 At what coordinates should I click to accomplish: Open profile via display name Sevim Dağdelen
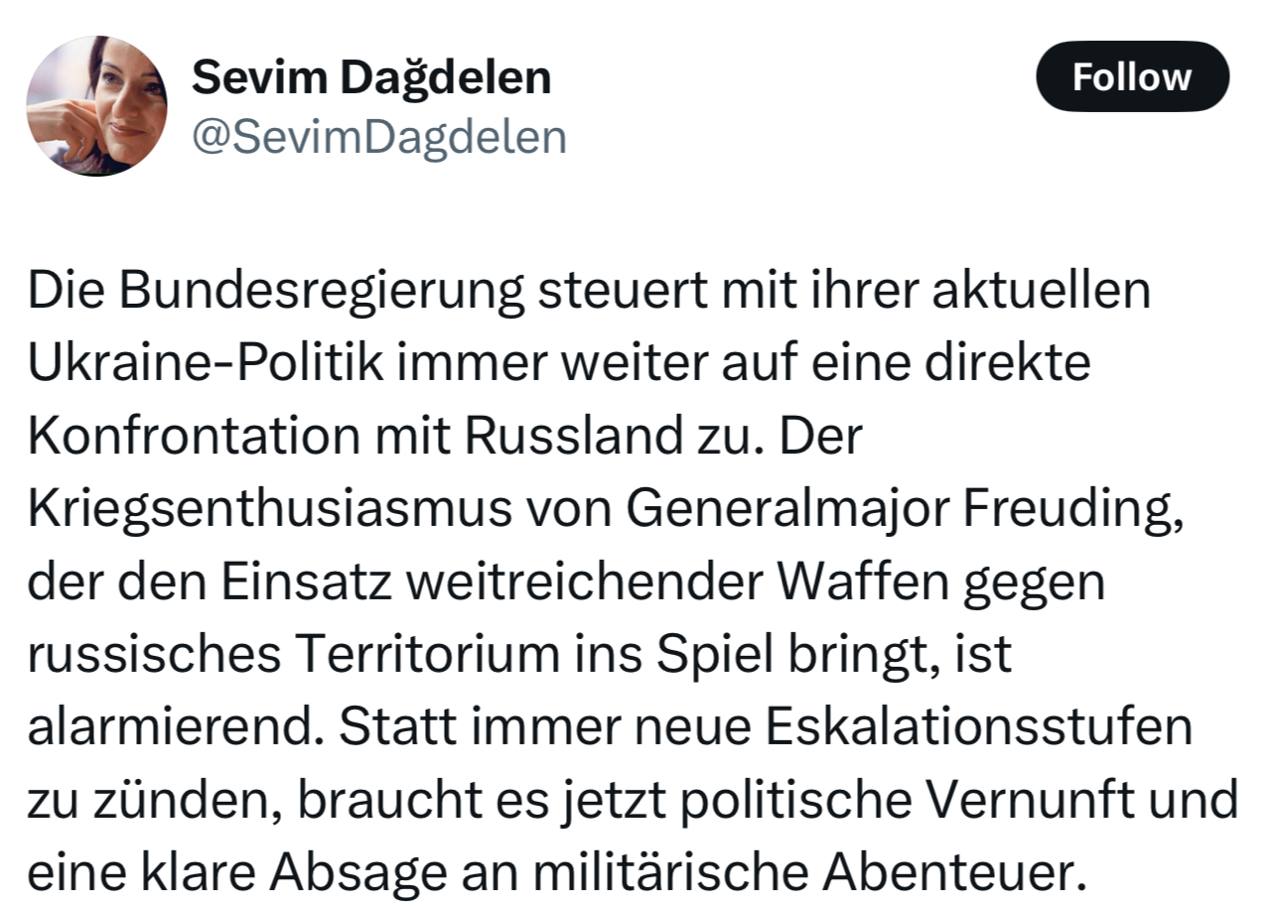[372, 77]
